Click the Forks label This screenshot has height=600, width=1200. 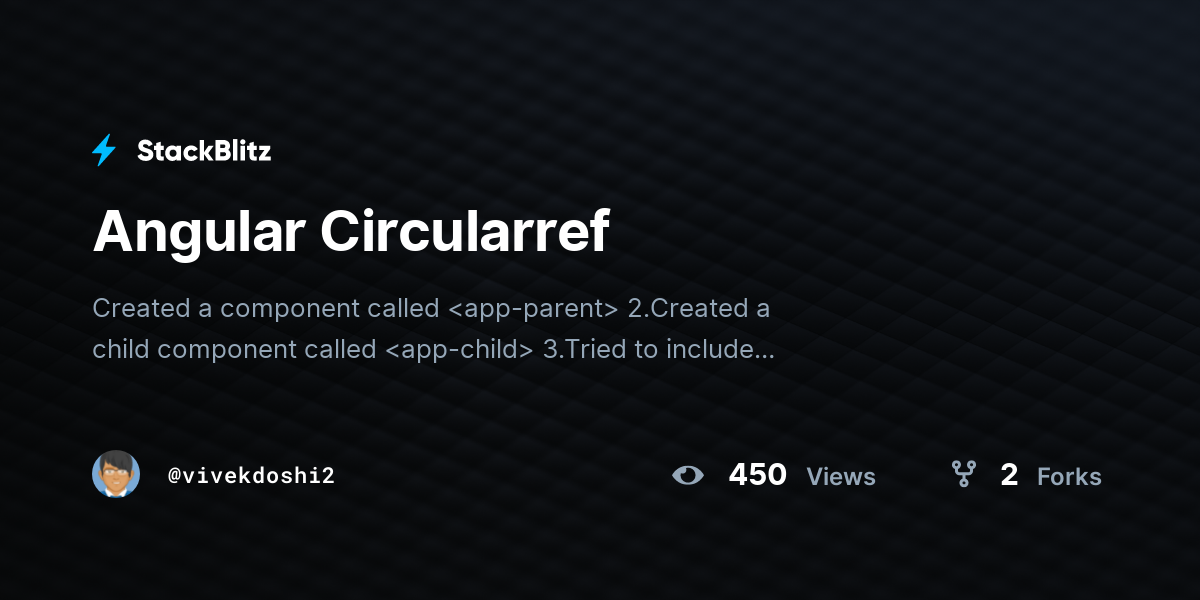tap(1069, 477)
